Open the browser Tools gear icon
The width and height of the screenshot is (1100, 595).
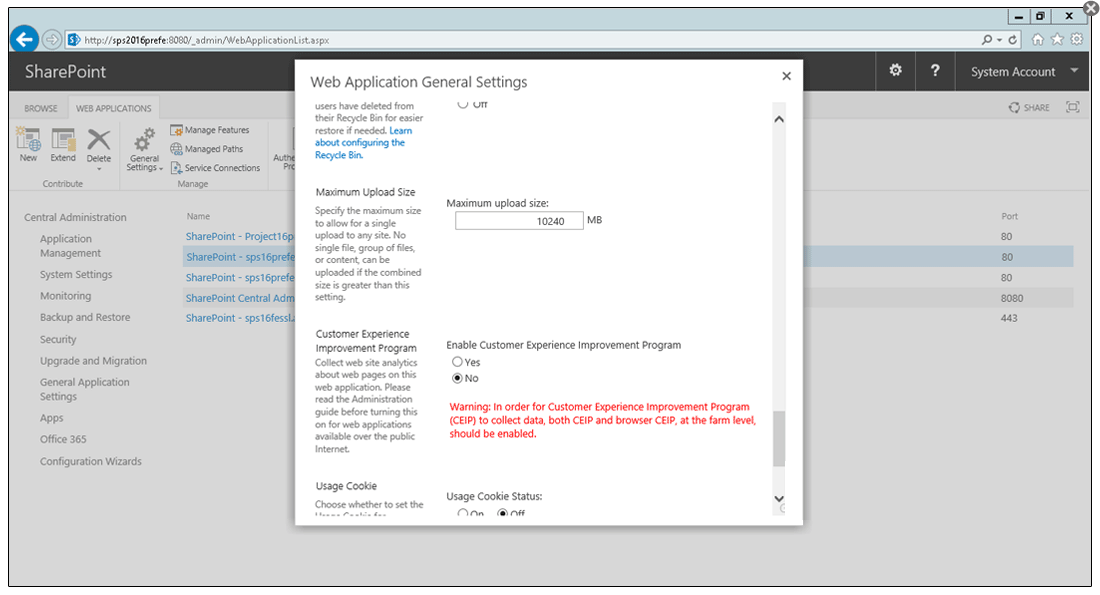pyautogui.click(x=1077, y=39)
